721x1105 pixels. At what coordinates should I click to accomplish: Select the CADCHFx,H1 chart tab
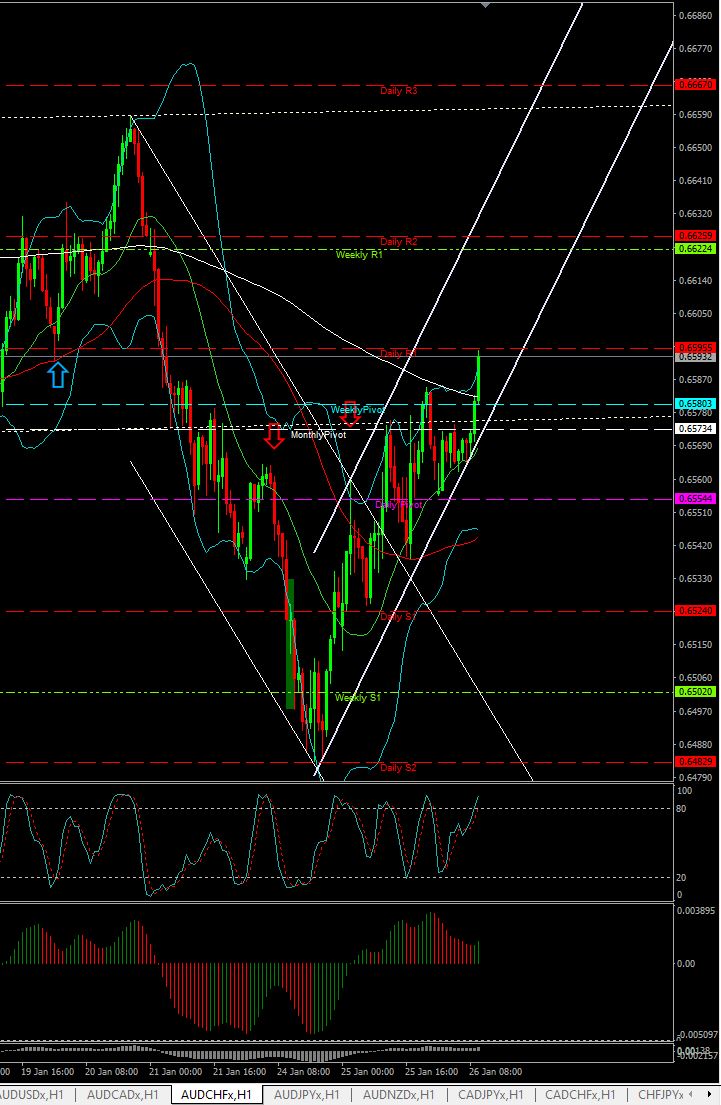pos(580,1094)
